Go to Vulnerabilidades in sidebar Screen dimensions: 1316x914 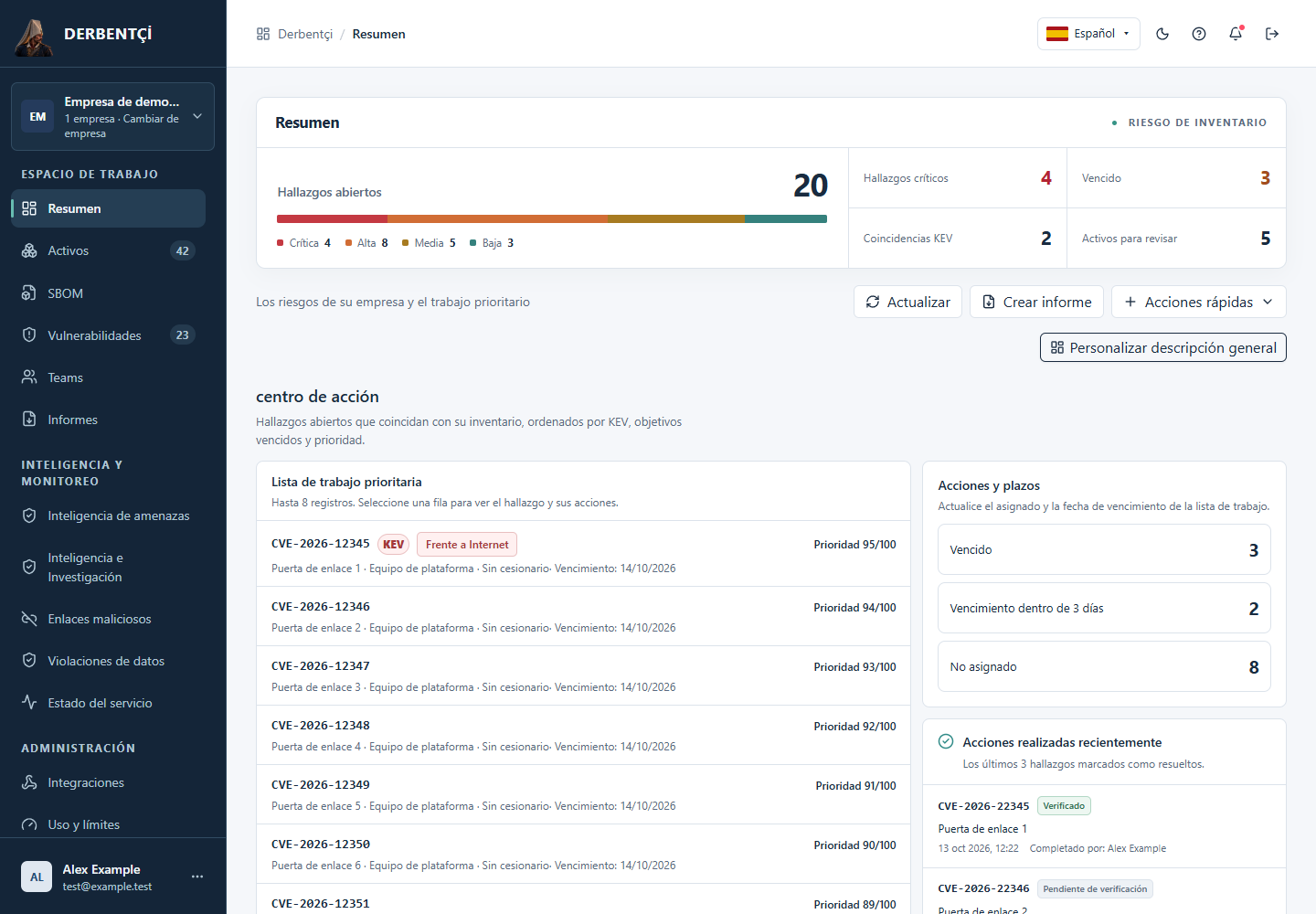(108, 335)
